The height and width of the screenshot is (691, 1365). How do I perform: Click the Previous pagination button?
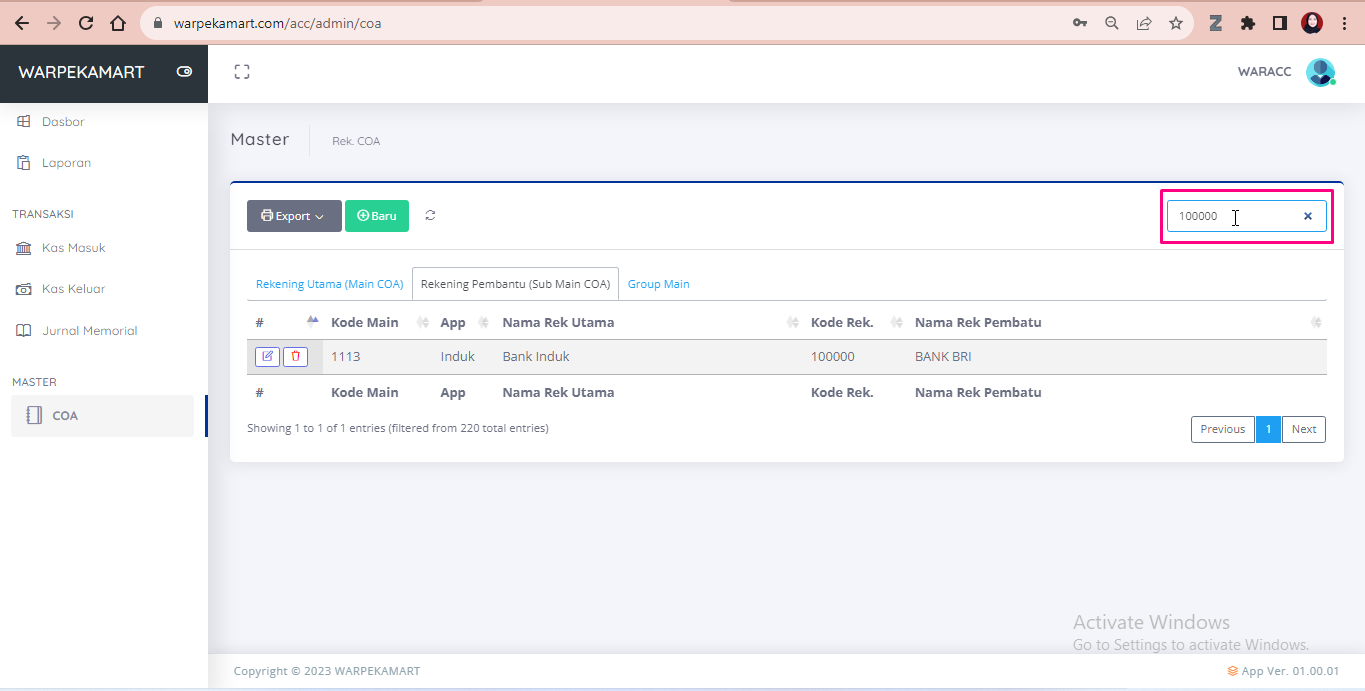coord(1223,429)
